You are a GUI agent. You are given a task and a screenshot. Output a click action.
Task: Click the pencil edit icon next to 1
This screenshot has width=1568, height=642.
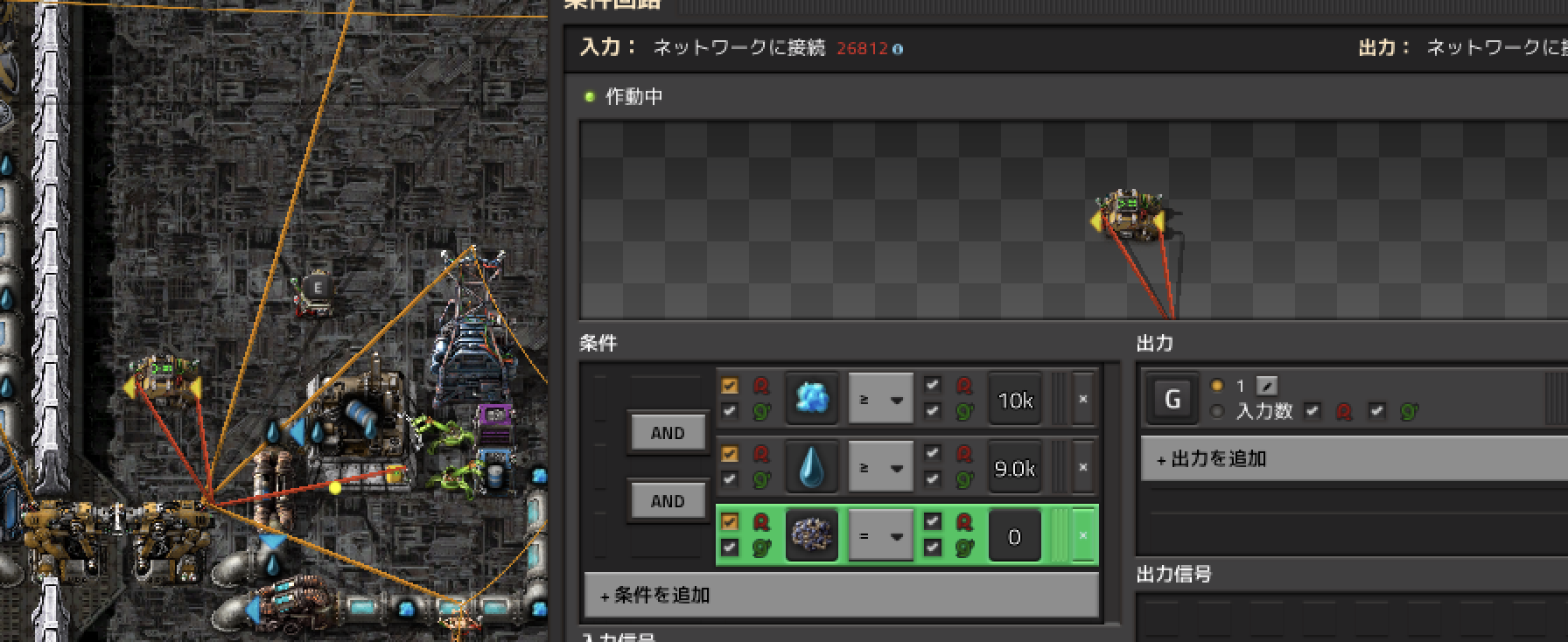pyautogui.click(x=1266, y=386)
